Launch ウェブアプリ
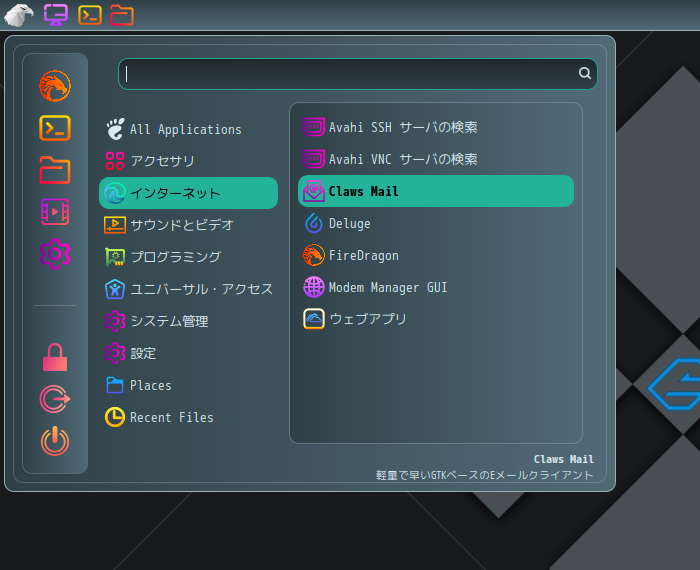This screenshot has width=700, height=570. point(436,319)
